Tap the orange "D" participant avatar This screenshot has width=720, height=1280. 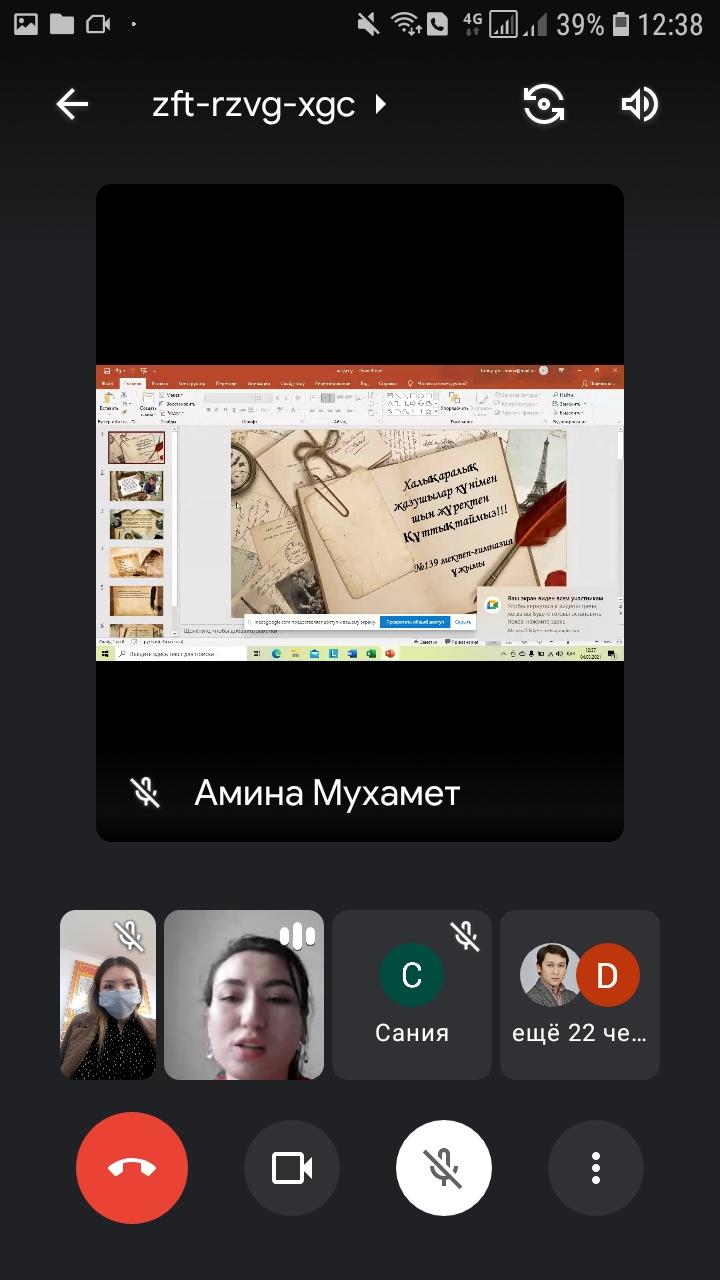pyautogui.click(x=608, y=975)
